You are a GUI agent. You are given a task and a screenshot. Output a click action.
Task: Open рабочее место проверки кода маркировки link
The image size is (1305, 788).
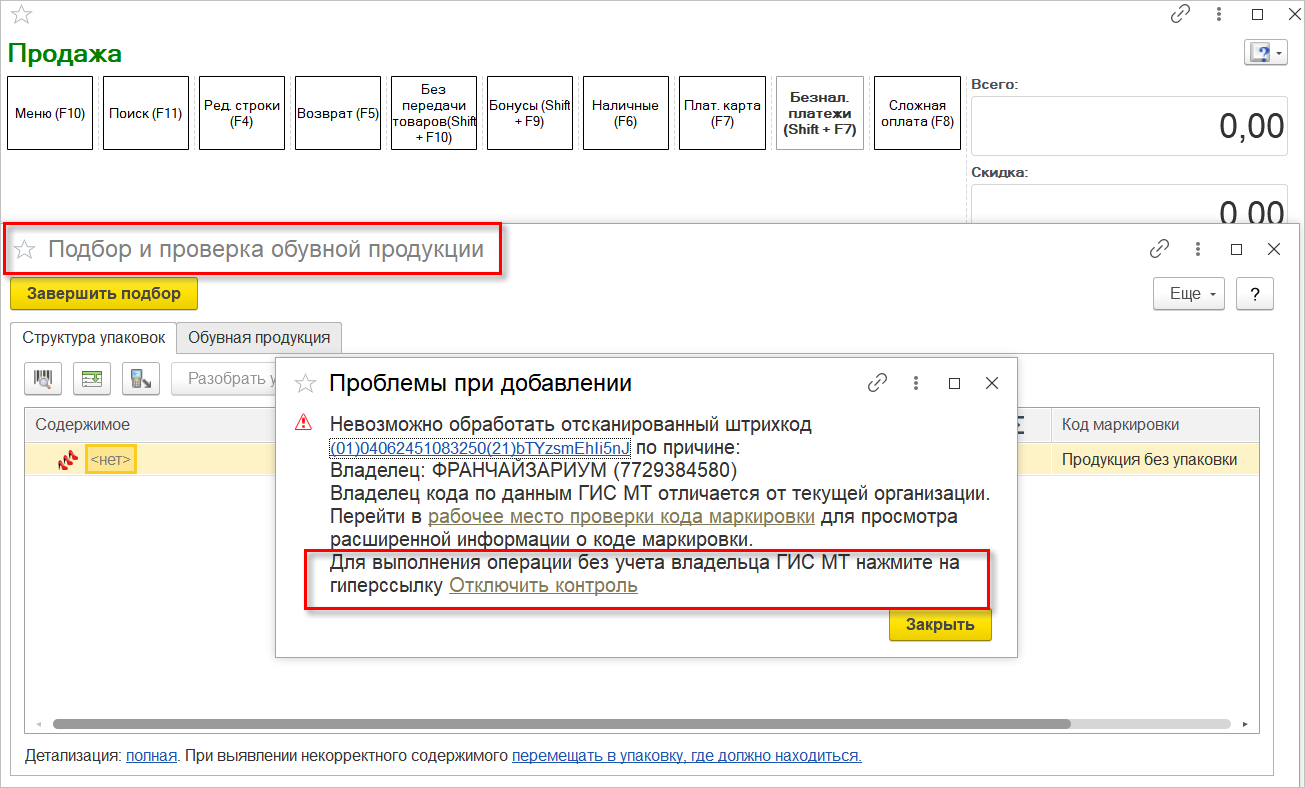621,517
